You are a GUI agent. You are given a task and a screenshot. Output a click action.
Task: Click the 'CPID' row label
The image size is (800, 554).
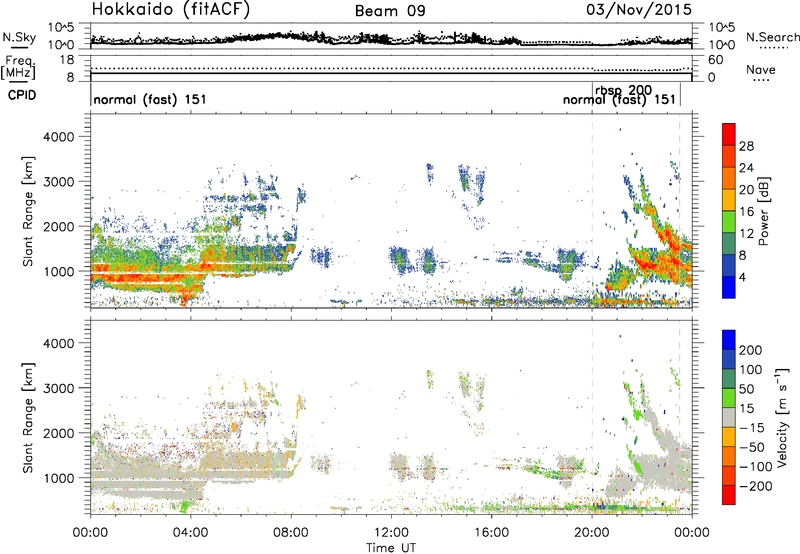coord(22,95)
